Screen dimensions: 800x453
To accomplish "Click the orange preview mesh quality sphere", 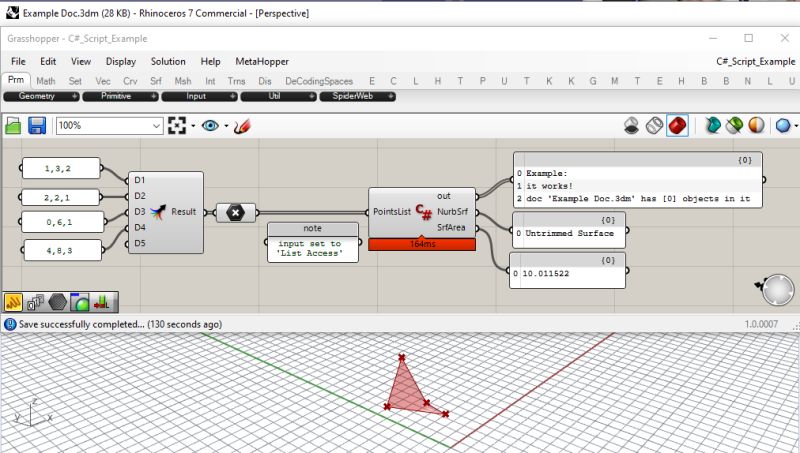I will 756,125.
